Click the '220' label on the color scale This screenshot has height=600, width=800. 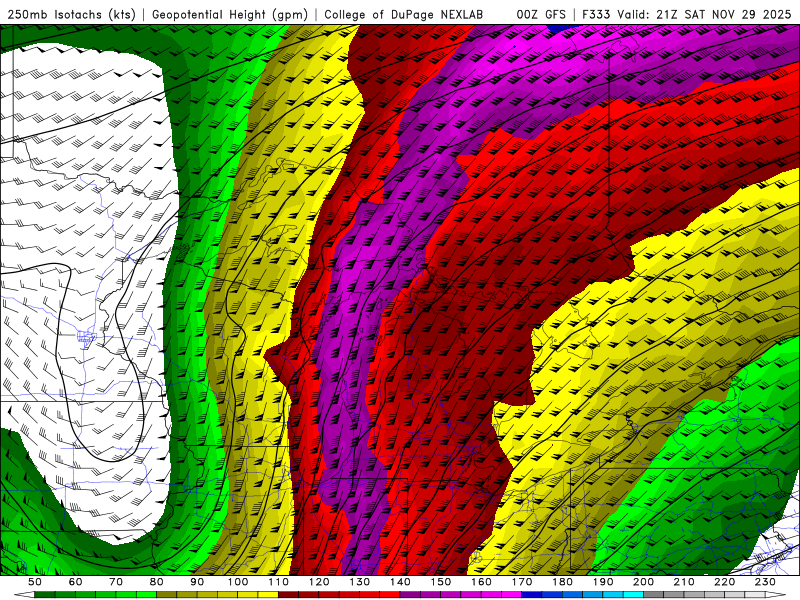point(724,582)
